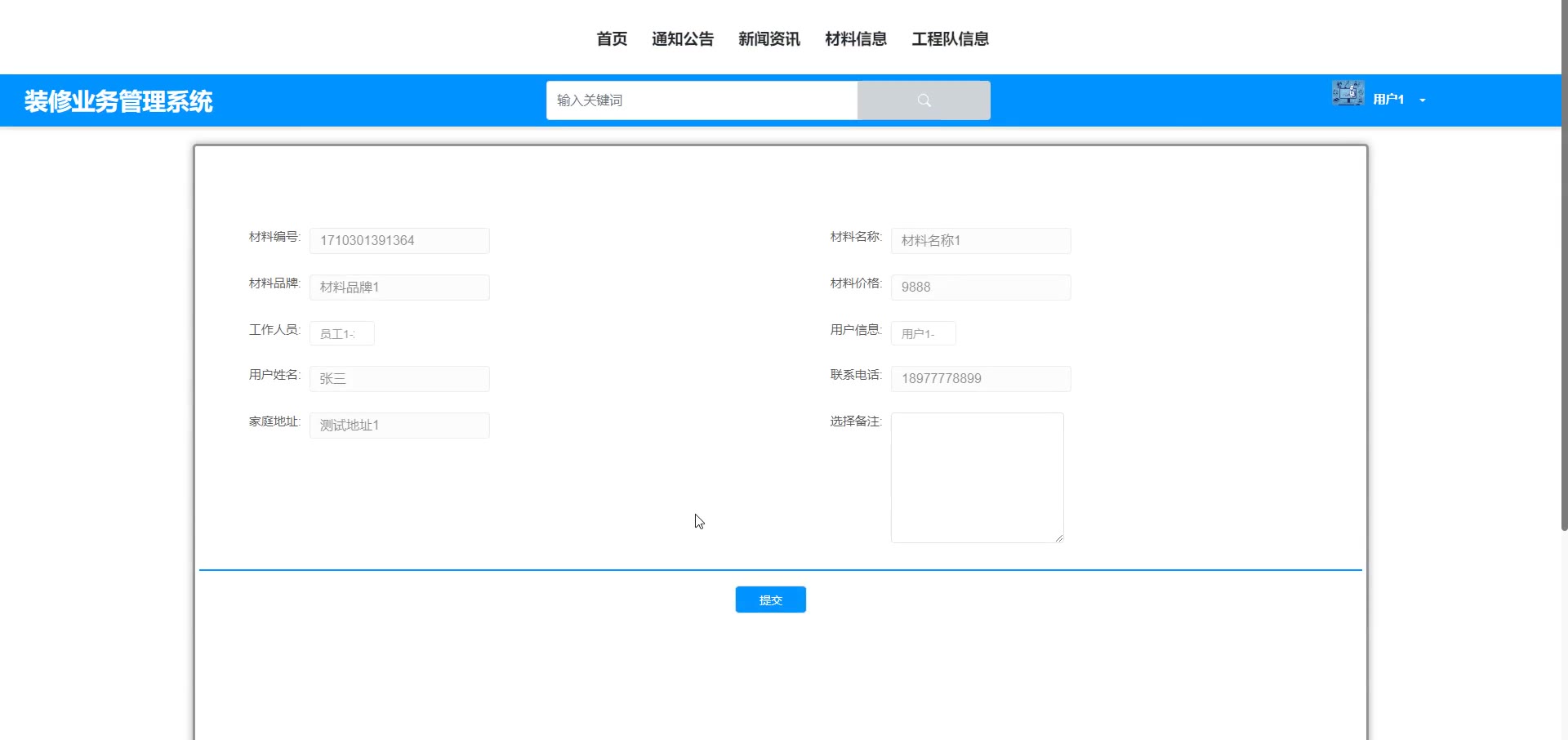Select the 家庭地址 field 测试地址1
The height and width of the screenshot is (740, 1568).
click(399, 426)
